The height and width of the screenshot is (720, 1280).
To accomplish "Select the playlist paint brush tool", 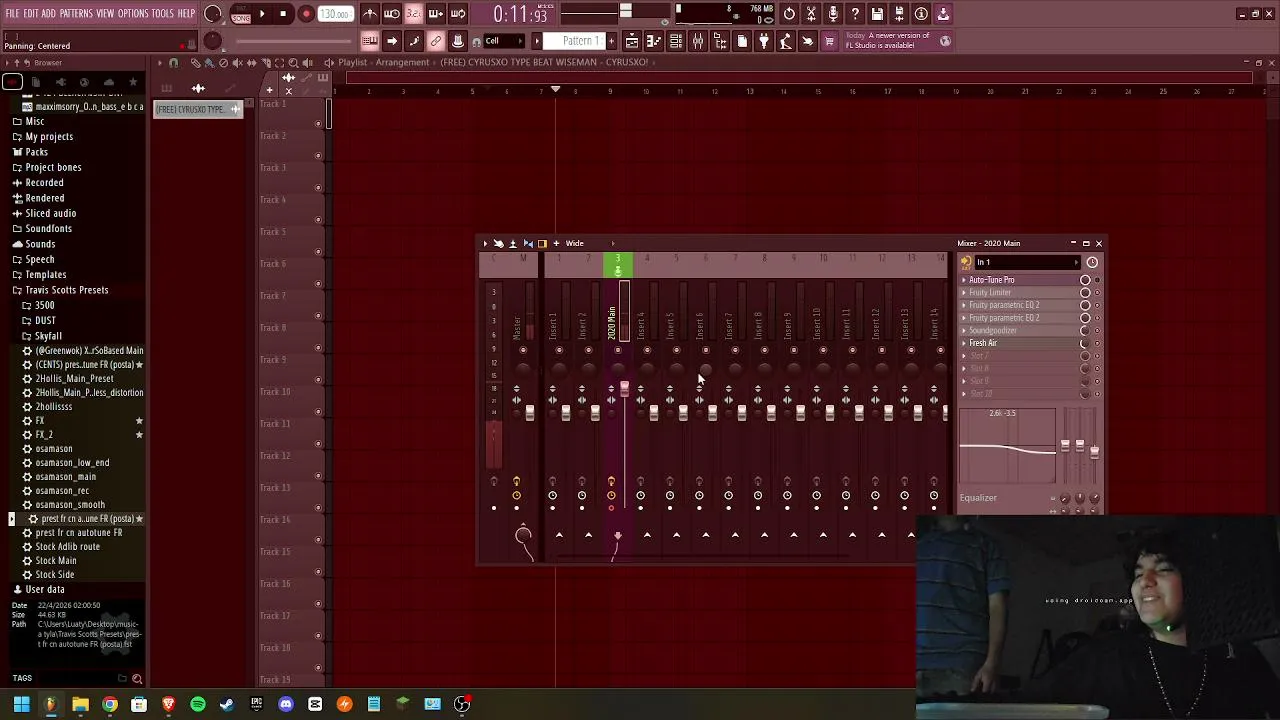I will [209, 63].
